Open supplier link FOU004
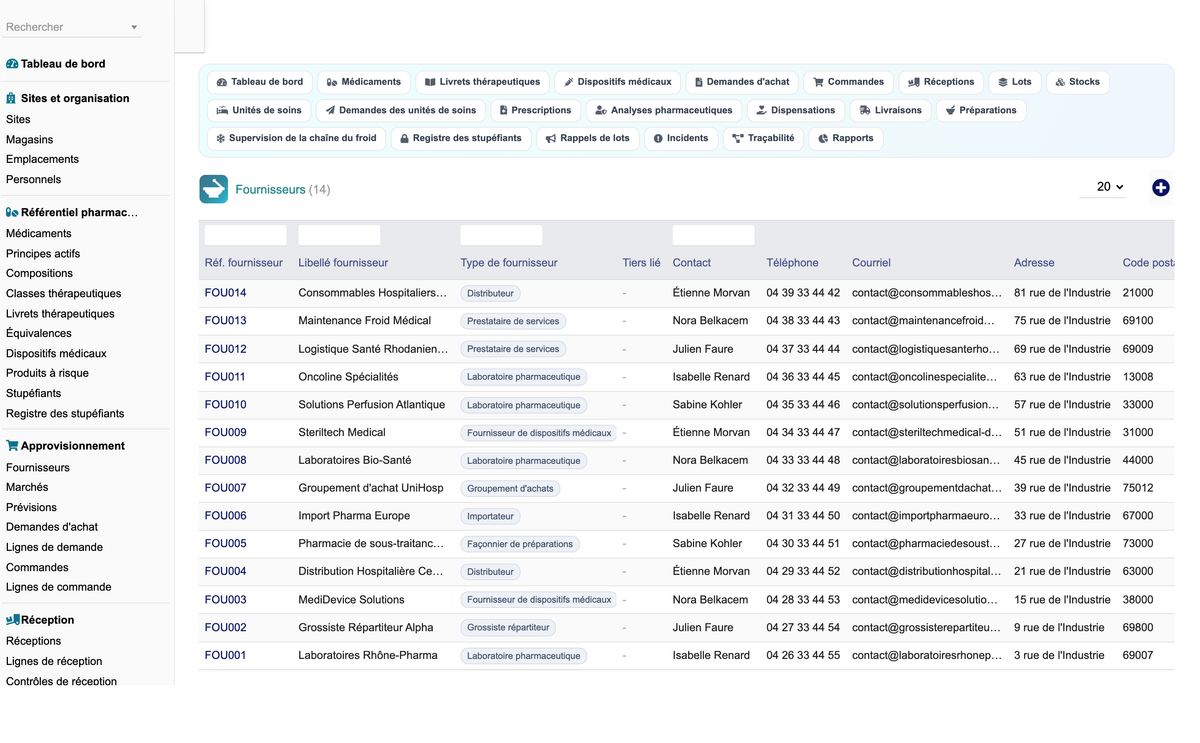The image size is (1200, 743). coord(225,572)
